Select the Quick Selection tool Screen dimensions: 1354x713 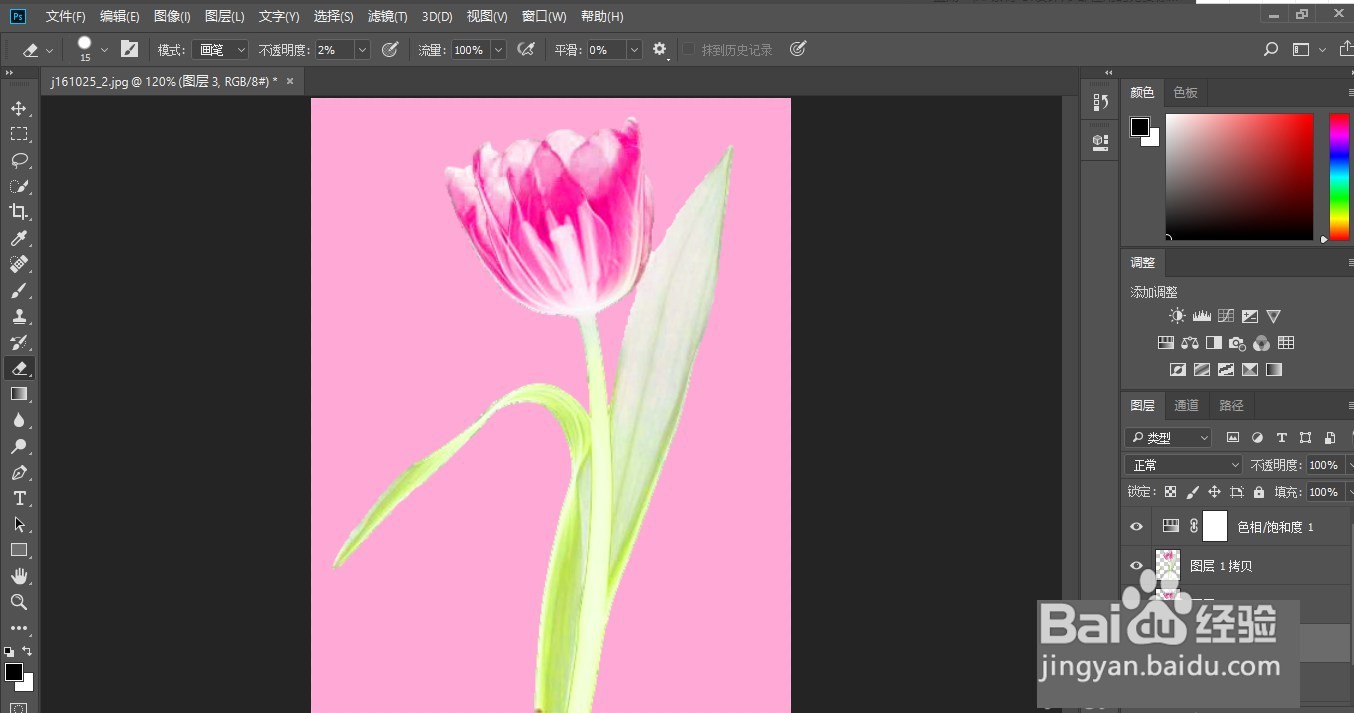[x=19, y=186]
